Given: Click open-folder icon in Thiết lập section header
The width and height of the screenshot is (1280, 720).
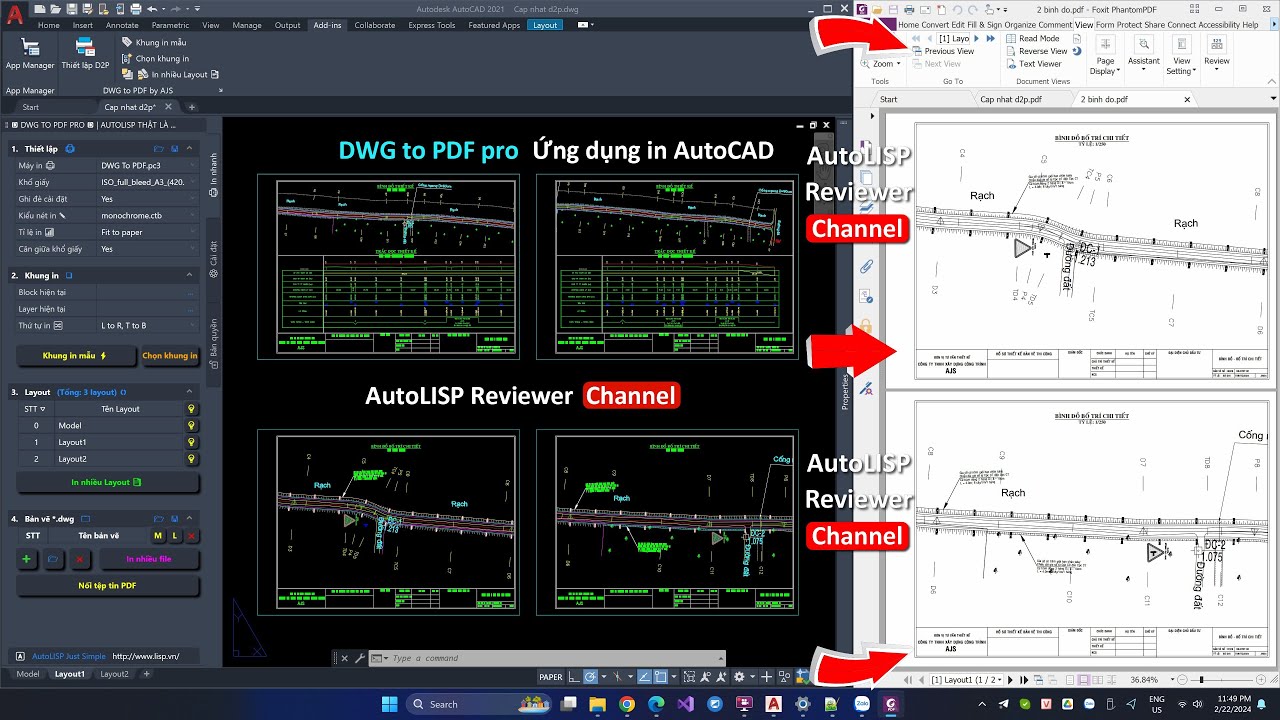Looking at the screenshot, I should pyautogui.click(x=159, y=148).
